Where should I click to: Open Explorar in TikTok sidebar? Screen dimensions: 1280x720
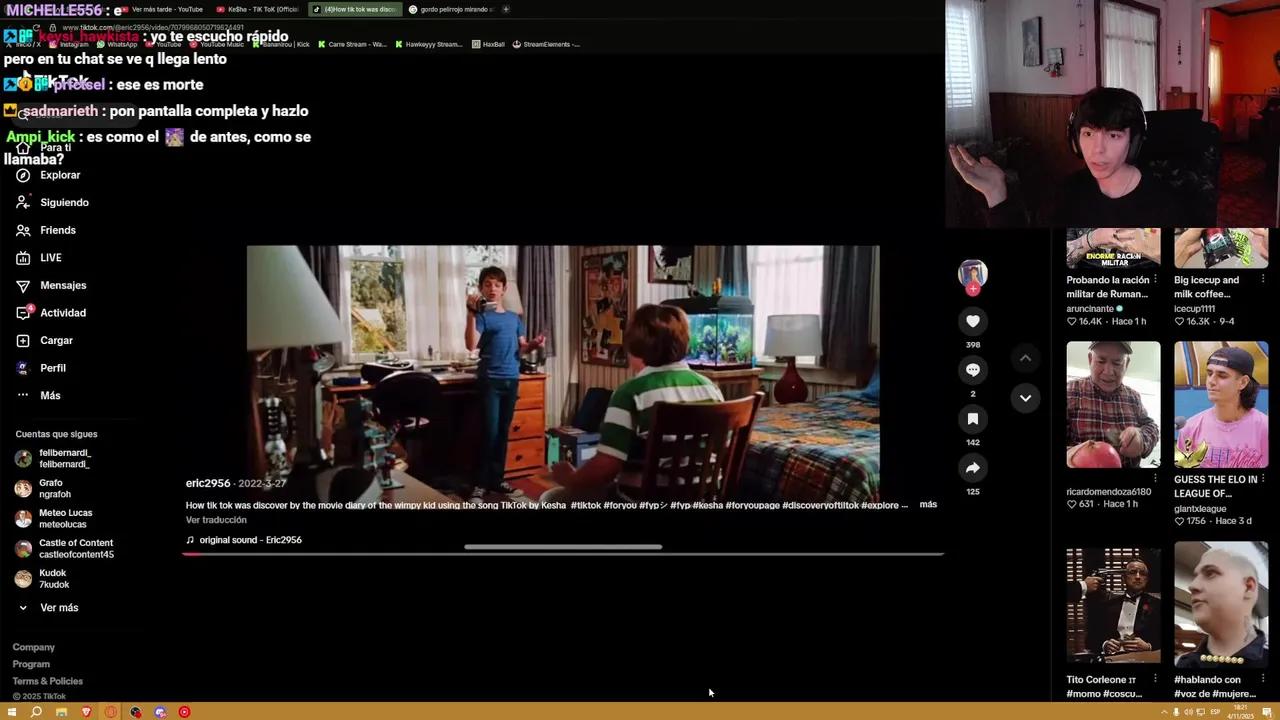[x=48, y=175]
